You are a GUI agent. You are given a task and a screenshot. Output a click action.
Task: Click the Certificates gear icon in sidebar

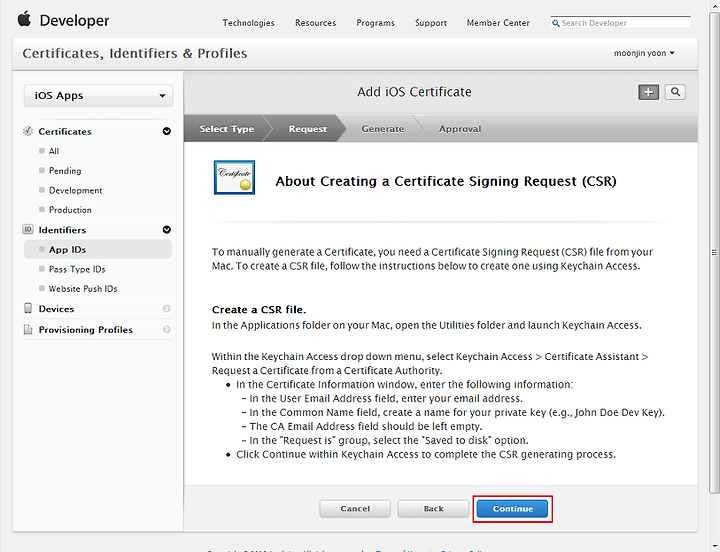(x=28, y=131)
